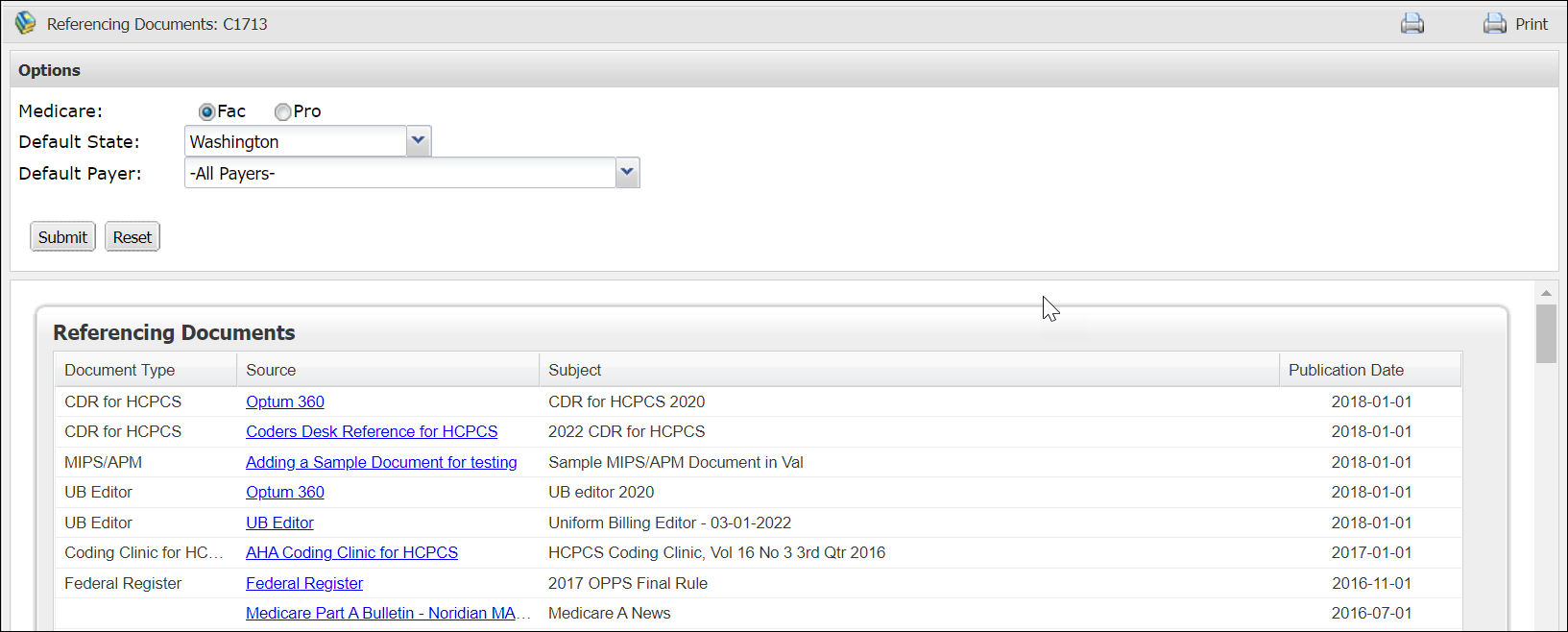This screenshot has height=632, width=1568.
Task: Select the Fac Medicare radio button
Action: [x=206, y=112]
